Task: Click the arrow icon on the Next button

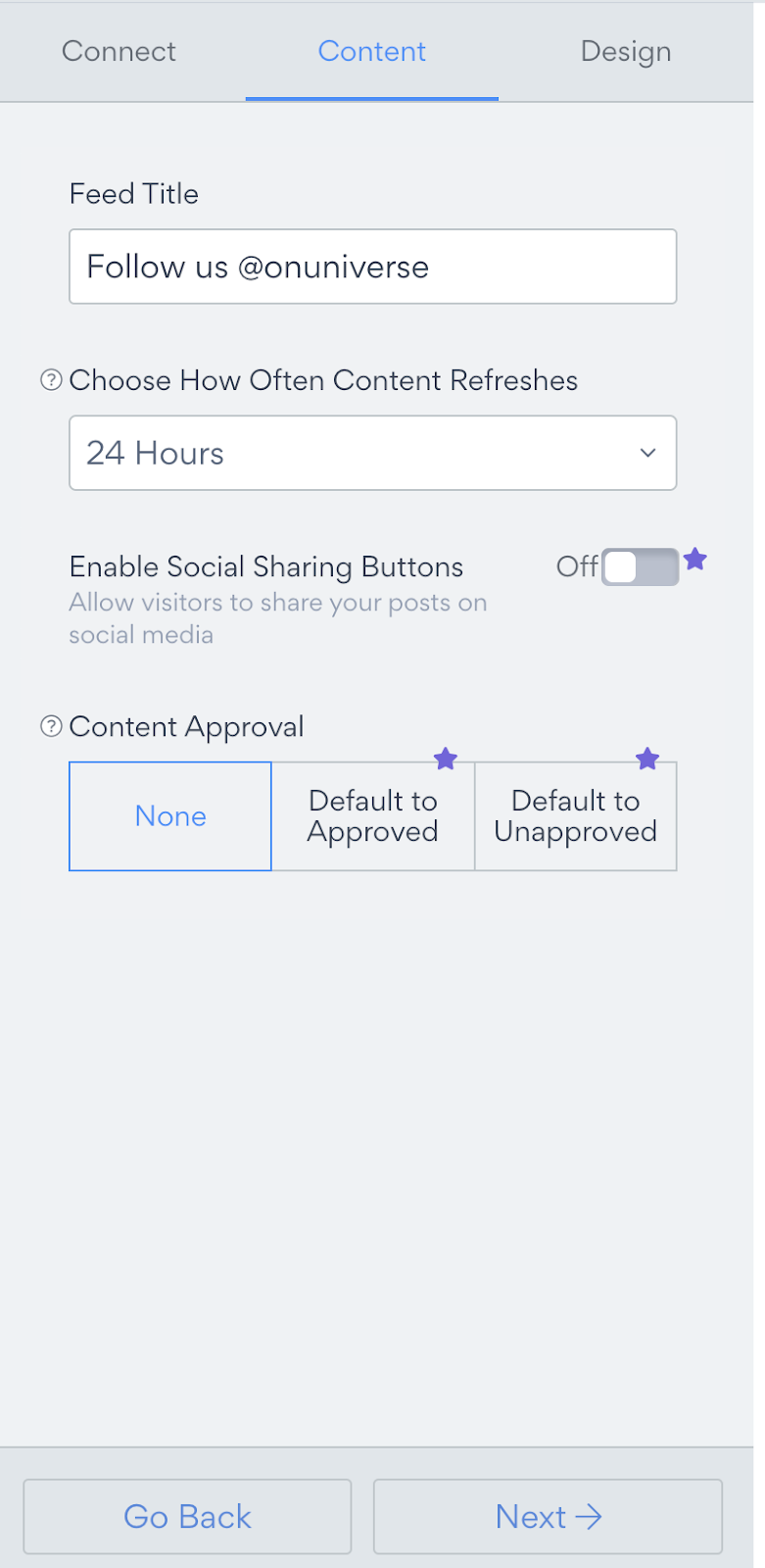Action: point(589,1517)
